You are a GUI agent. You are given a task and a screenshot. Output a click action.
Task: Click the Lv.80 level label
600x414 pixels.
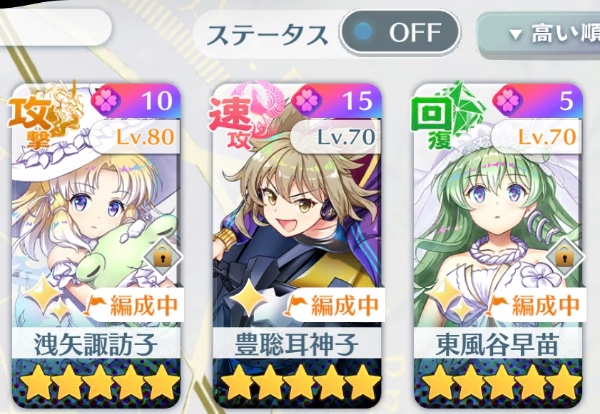pos(146,137)
